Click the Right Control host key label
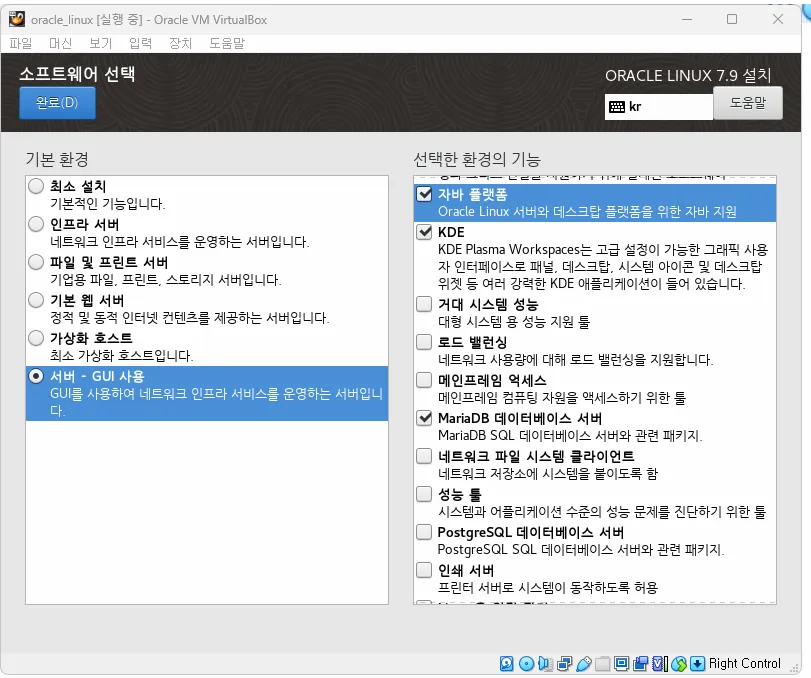Image resolution: width=811 pixels, height=678 pixels. click(744, 664)
